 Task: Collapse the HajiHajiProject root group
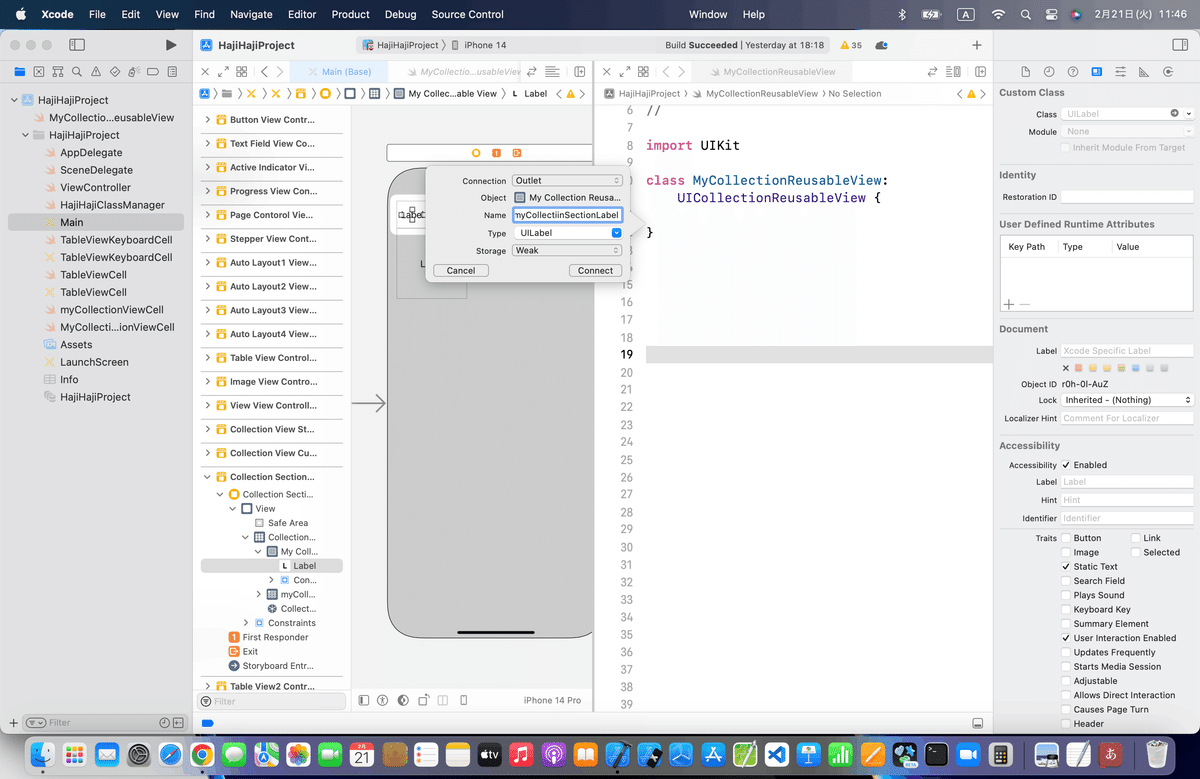click(x=15, y=100)
